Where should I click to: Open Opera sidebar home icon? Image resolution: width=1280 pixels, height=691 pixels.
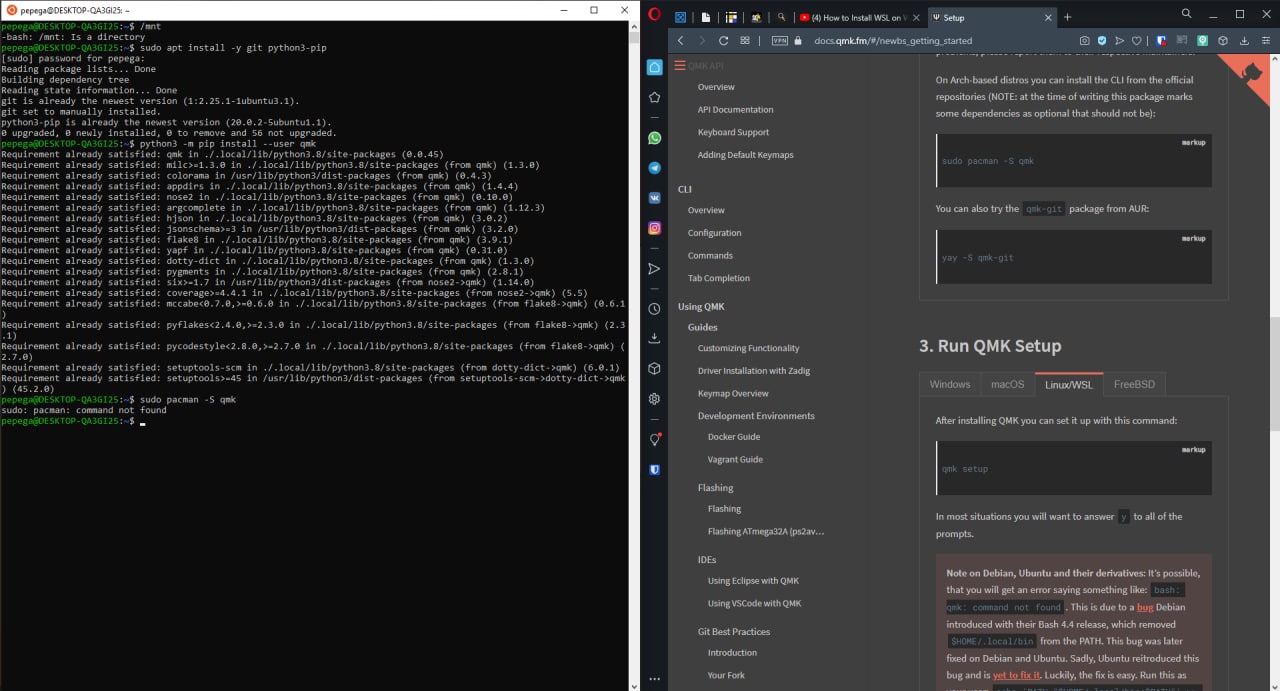tap(654, 67)
